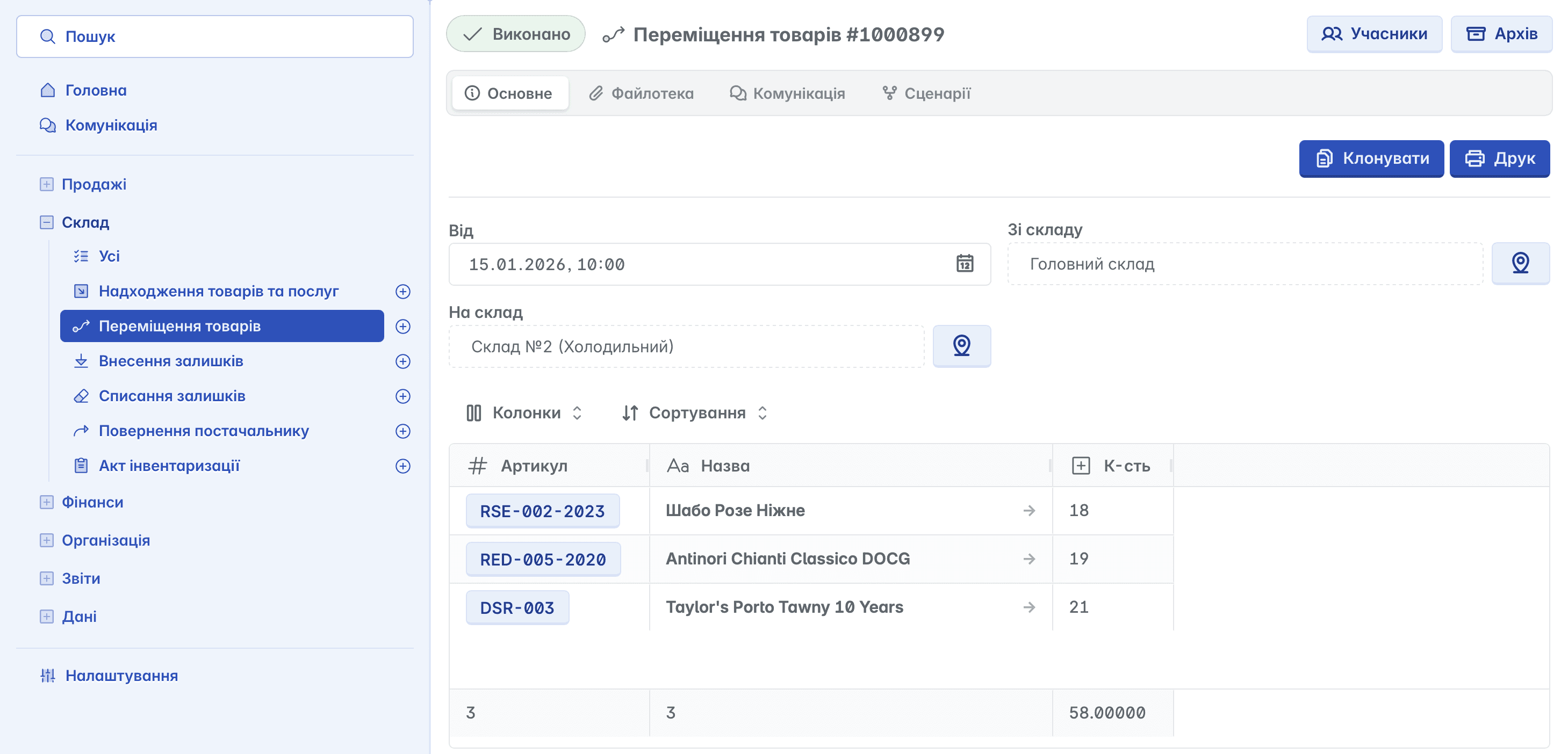Open the Колонки dropdown
Viewport: 1568px width, 754px height.
pos(524,413)
